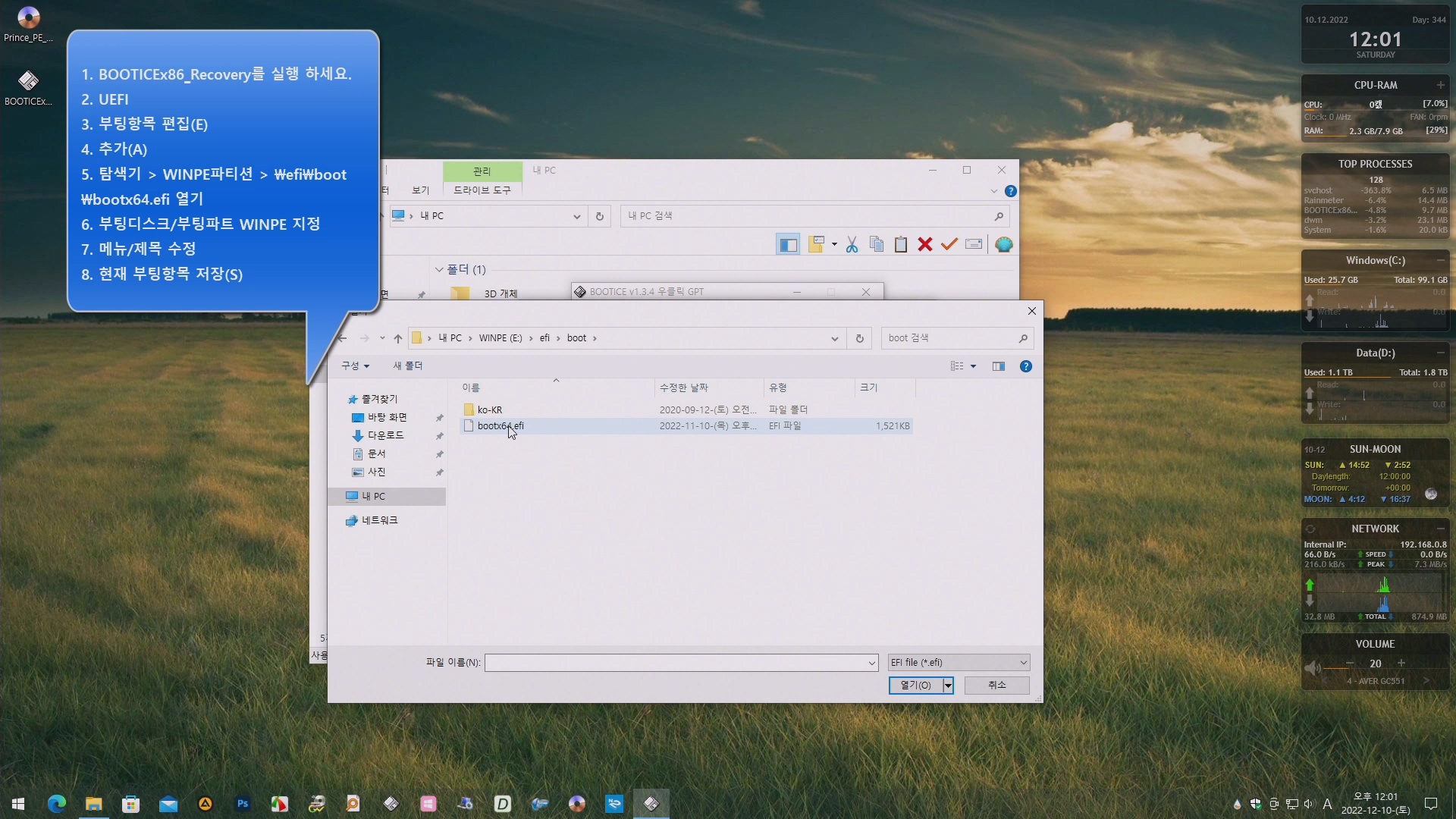Image resolution: width=1456 pixels, height=819 pixels.
Task: Open the 파일 이름 combo box dropdown
Action: pos(871,663)
